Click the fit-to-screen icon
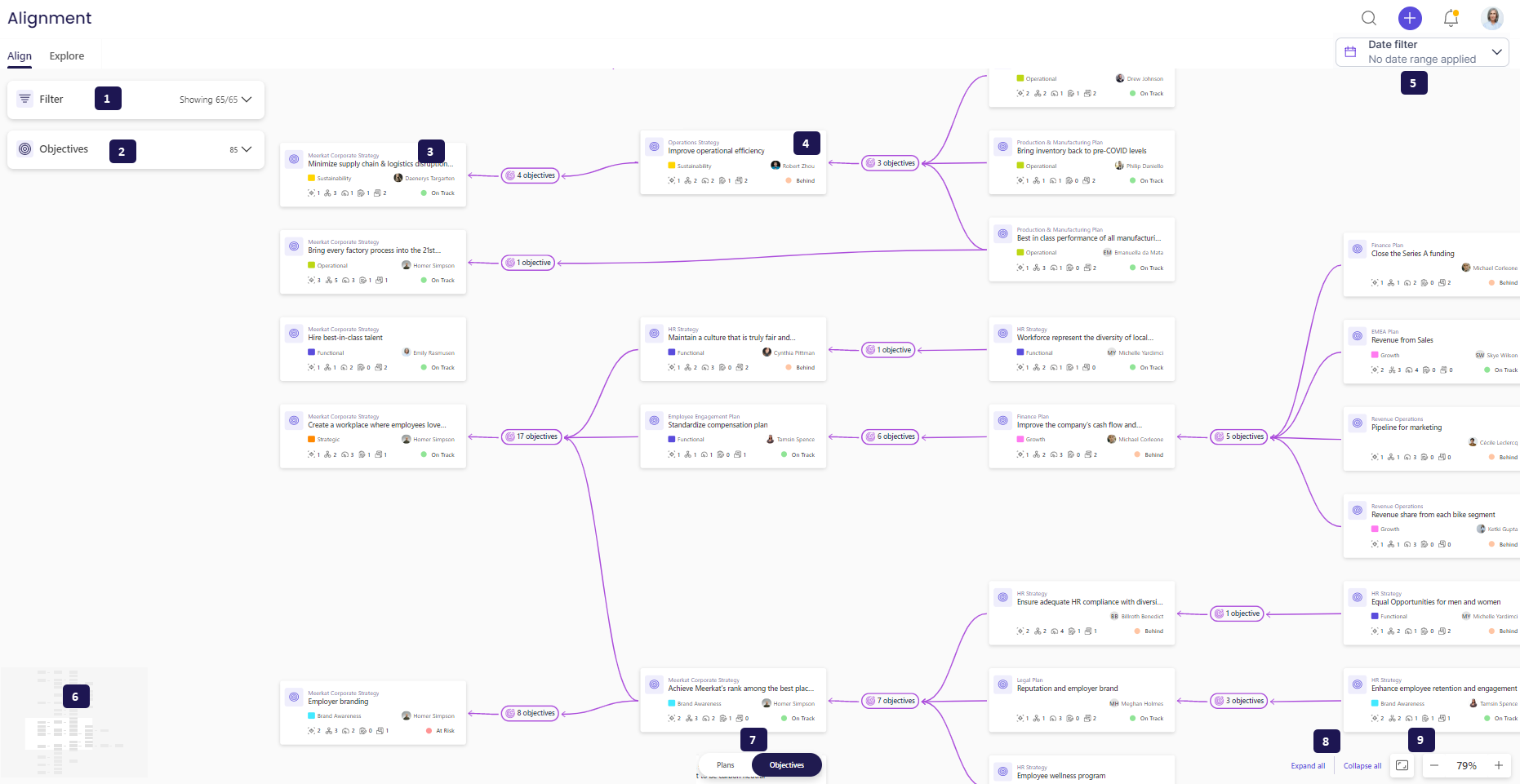Viewport: 1520px width, 784px height. click(x=1402, y=765)
